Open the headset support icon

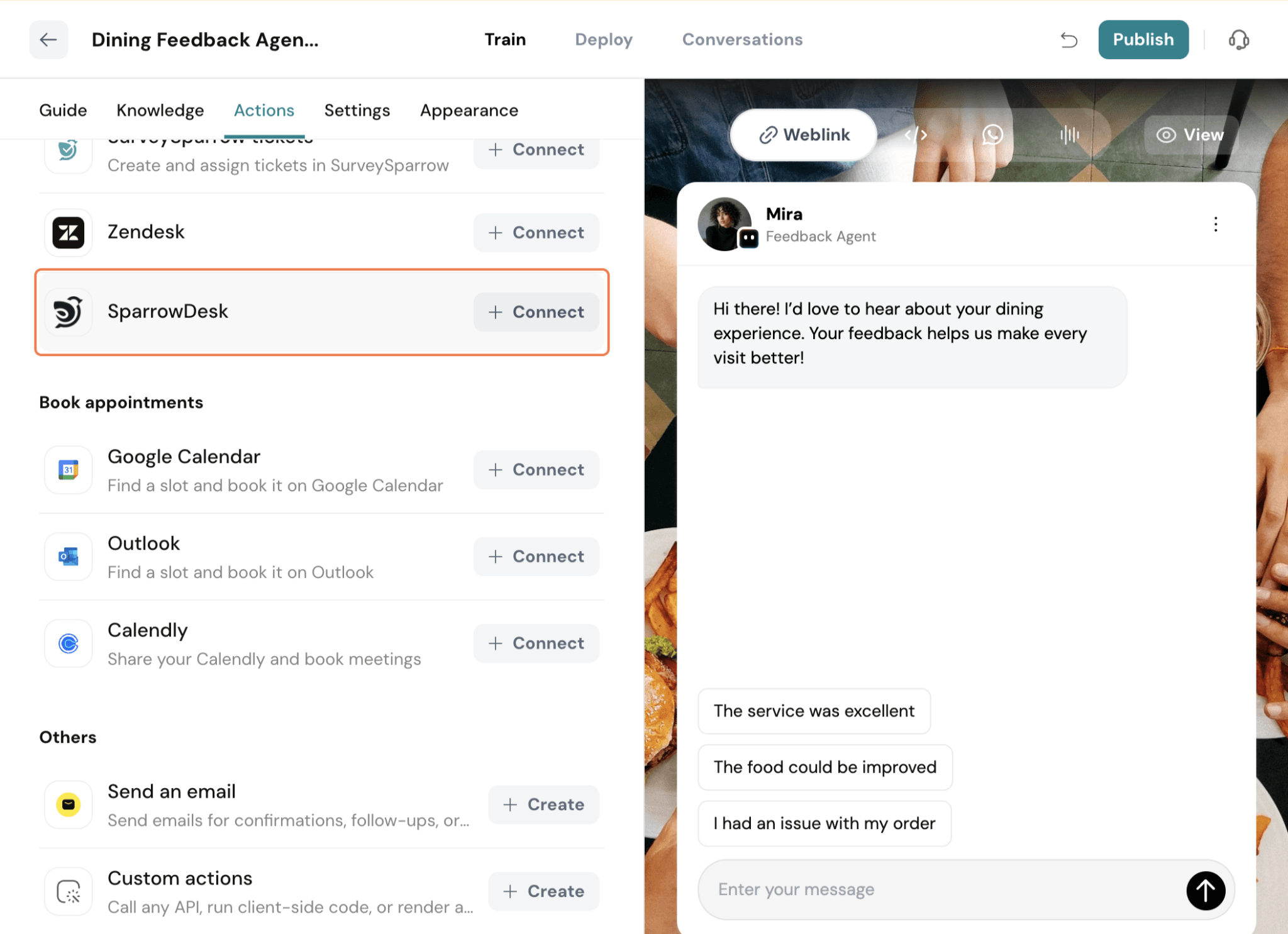[x=1238, y=40]
